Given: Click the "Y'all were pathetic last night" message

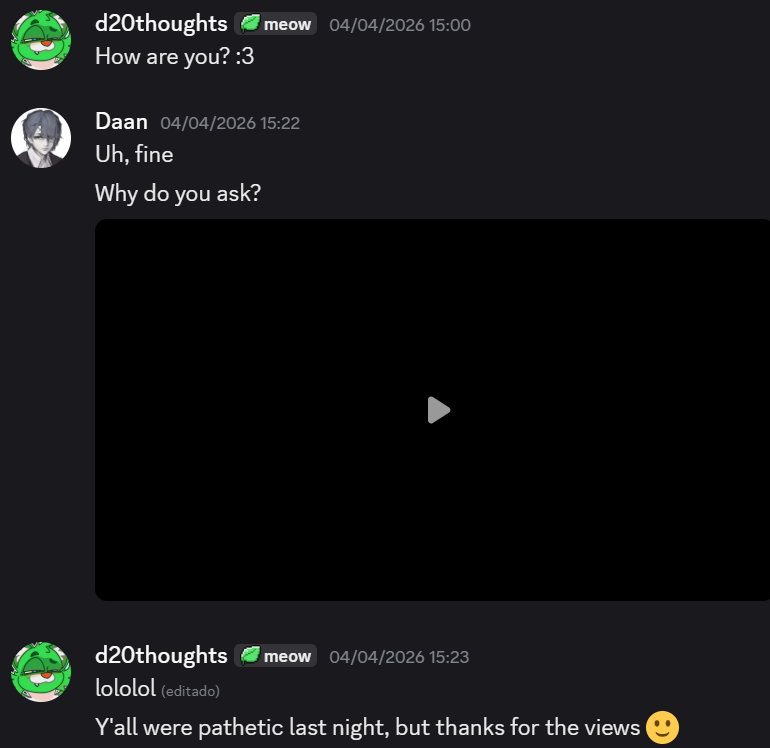Looking at the screenshot, I should coord(366,727).
